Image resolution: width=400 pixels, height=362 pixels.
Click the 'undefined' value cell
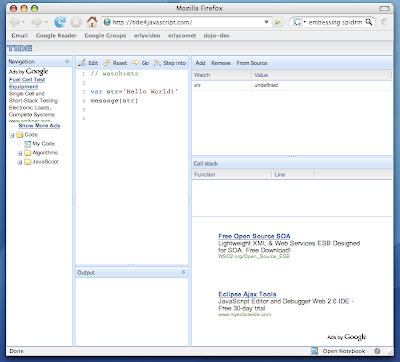pyautogui.click(x=266, y=85)
